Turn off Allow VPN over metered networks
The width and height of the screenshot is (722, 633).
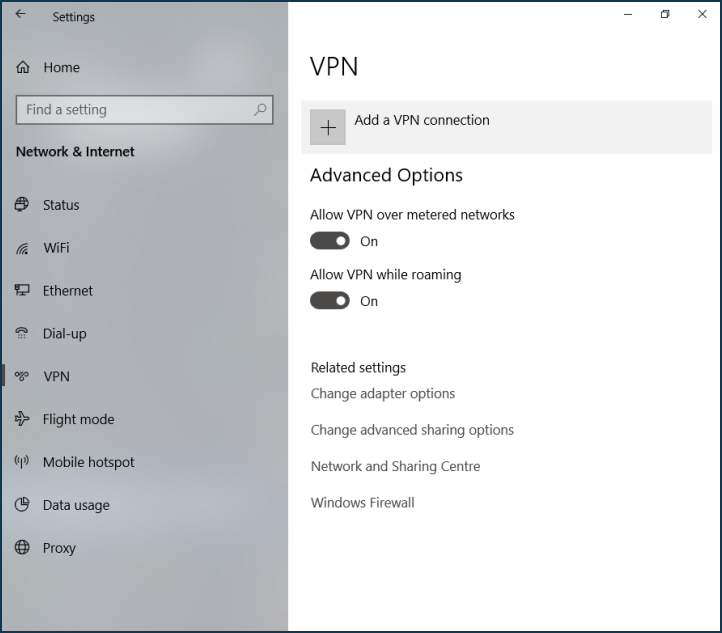(x=330, y=241)
